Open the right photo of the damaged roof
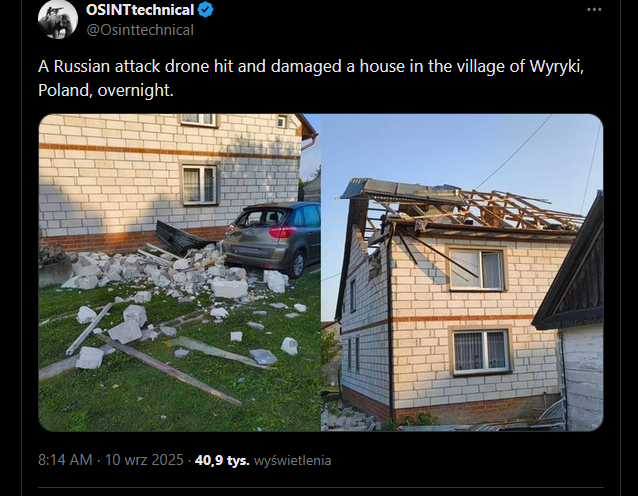This screenshot has width=638, height=496. tap(462, 272)
